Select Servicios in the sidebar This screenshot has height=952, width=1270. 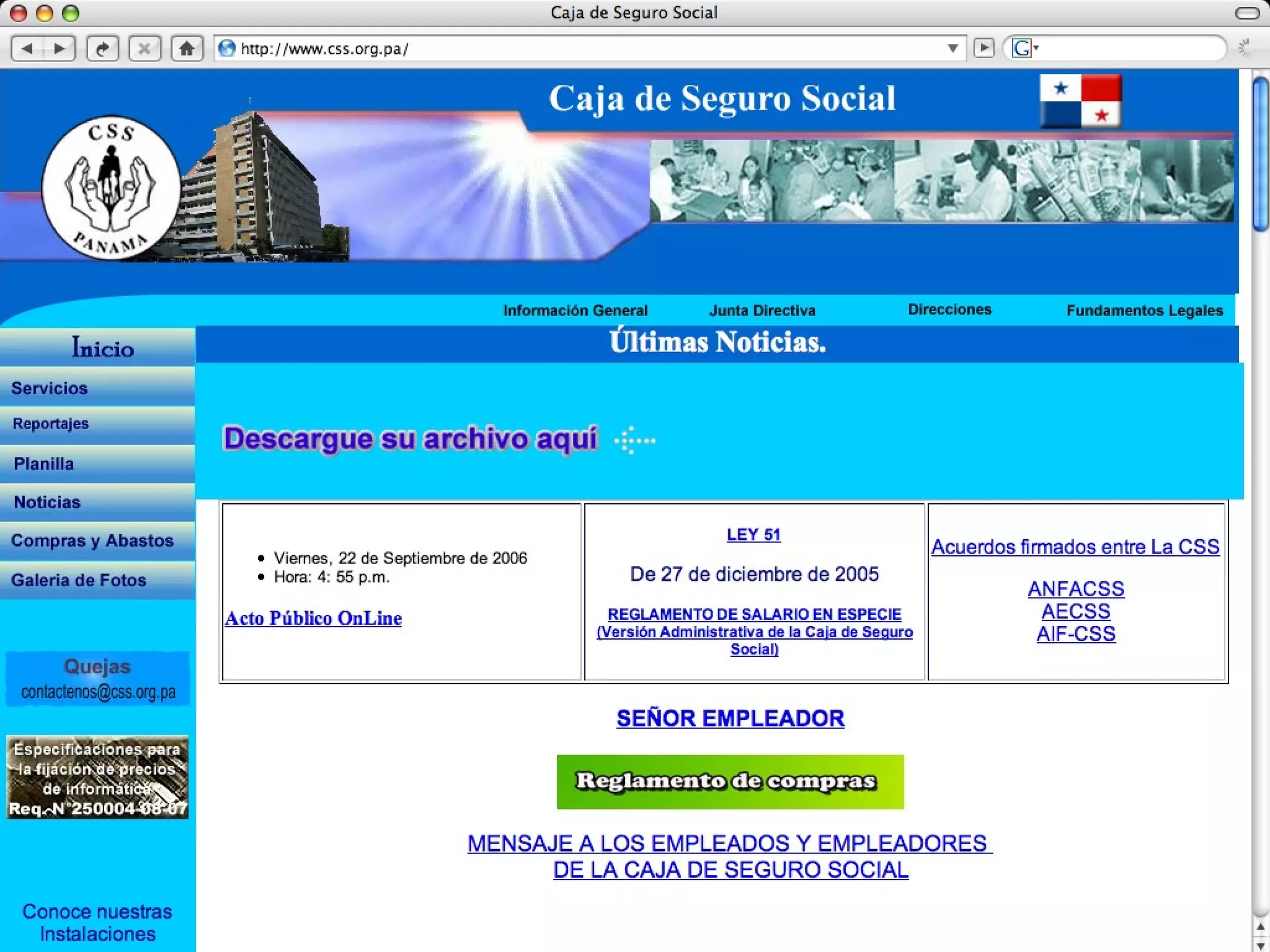tap(97, 387)
